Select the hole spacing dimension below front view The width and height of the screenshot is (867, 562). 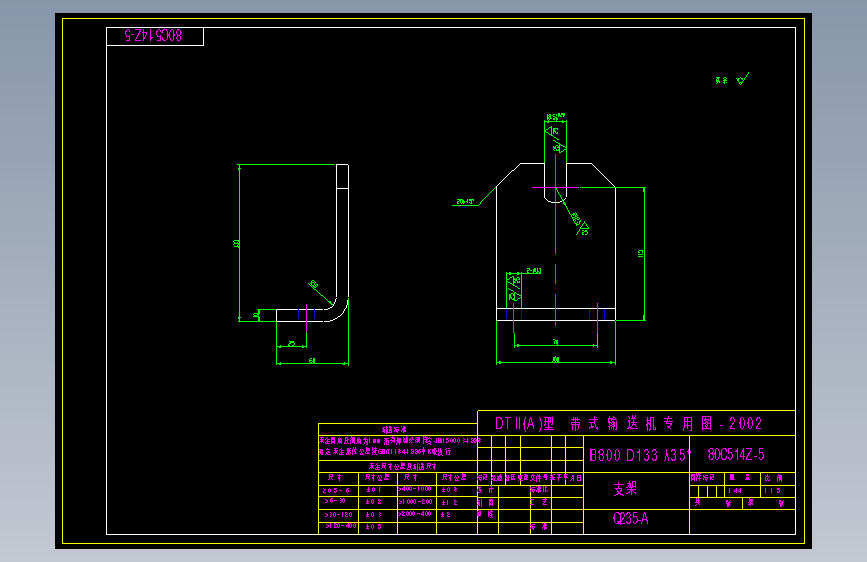pyautogui.click(x=556, y=344)
